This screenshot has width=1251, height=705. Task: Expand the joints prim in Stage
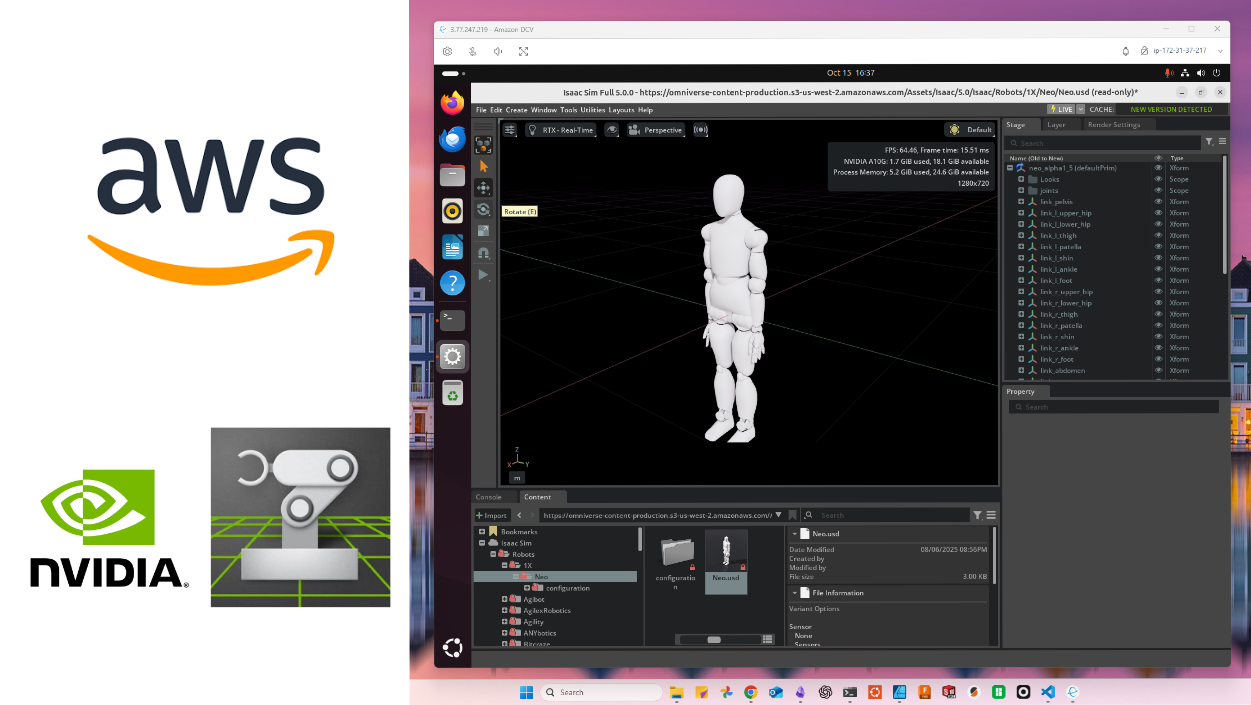pyautogui.click(x=1021, y=190)
